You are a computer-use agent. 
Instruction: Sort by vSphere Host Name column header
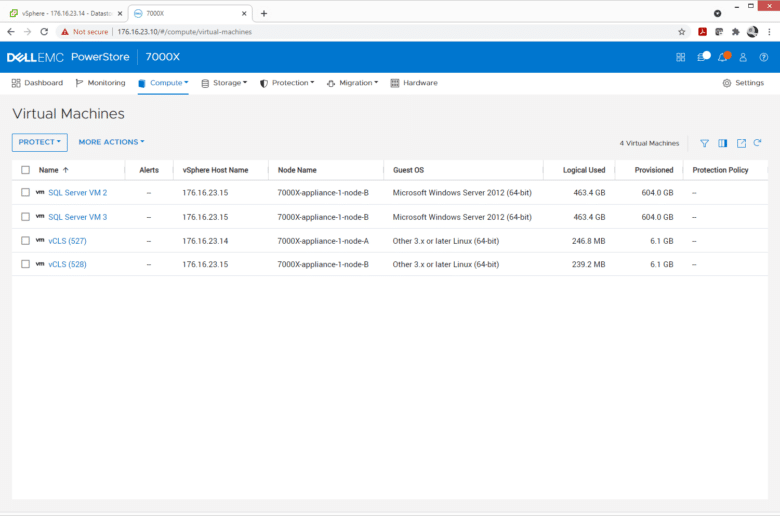tap(215, 170)
